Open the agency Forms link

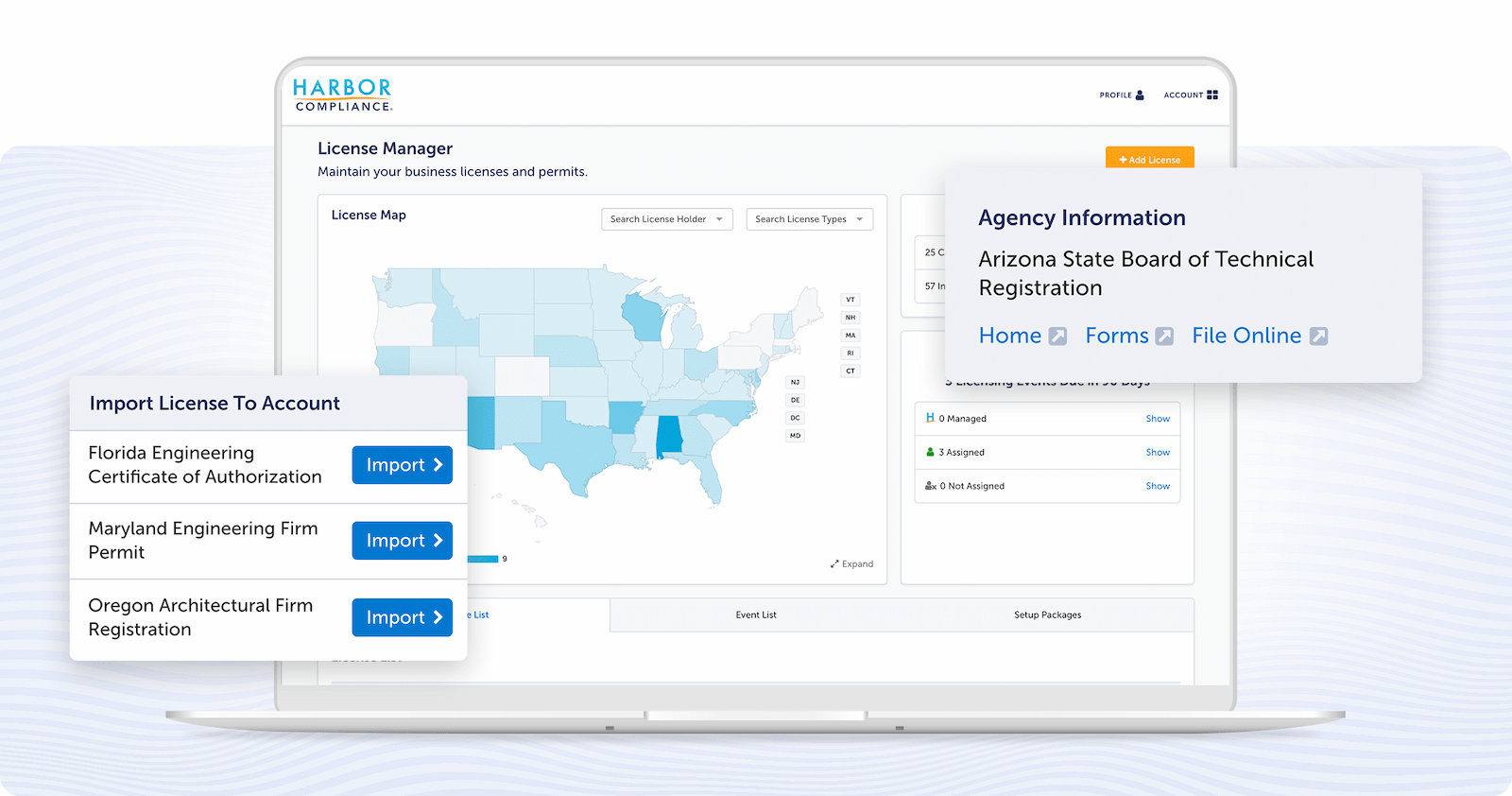(1117, 336)
